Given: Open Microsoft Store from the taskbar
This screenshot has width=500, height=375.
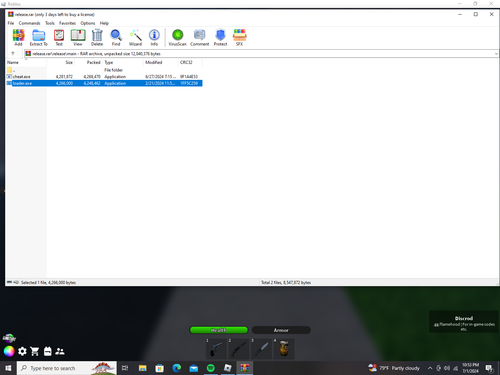Looking at the screenshot, I should [160, 368].
